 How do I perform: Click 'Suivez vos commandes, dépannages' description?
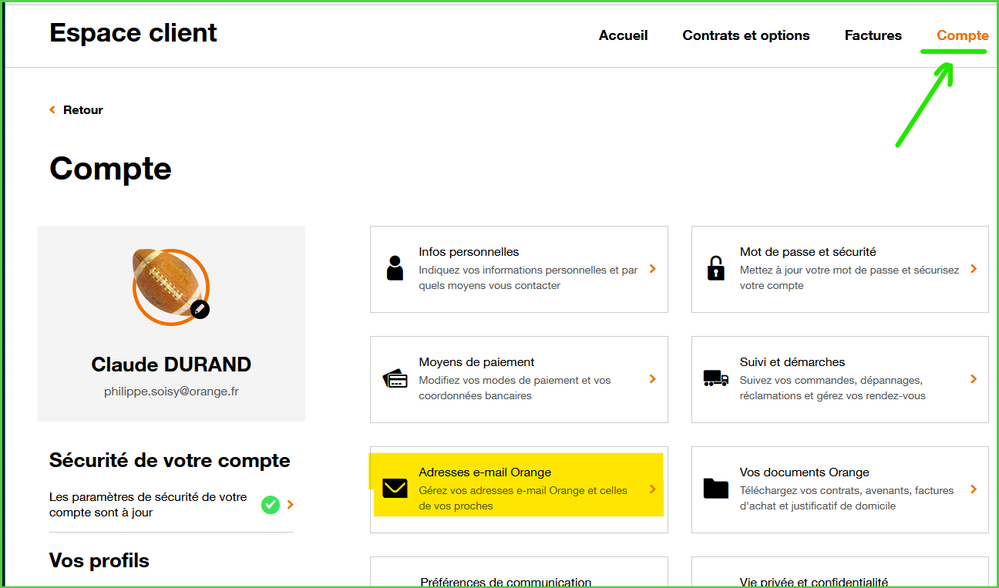[833, 388]
